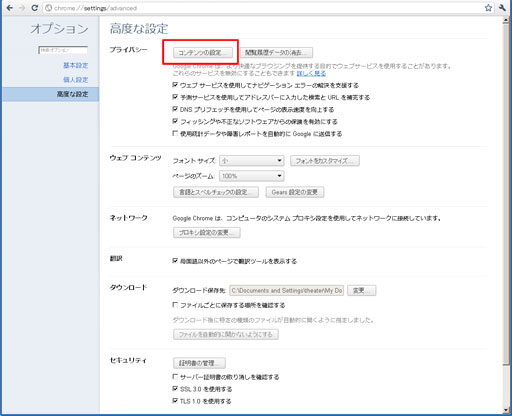512x416 pixels.
Task: Toggle the SSL 3.0 checkbox
Action: pos(175,389)
